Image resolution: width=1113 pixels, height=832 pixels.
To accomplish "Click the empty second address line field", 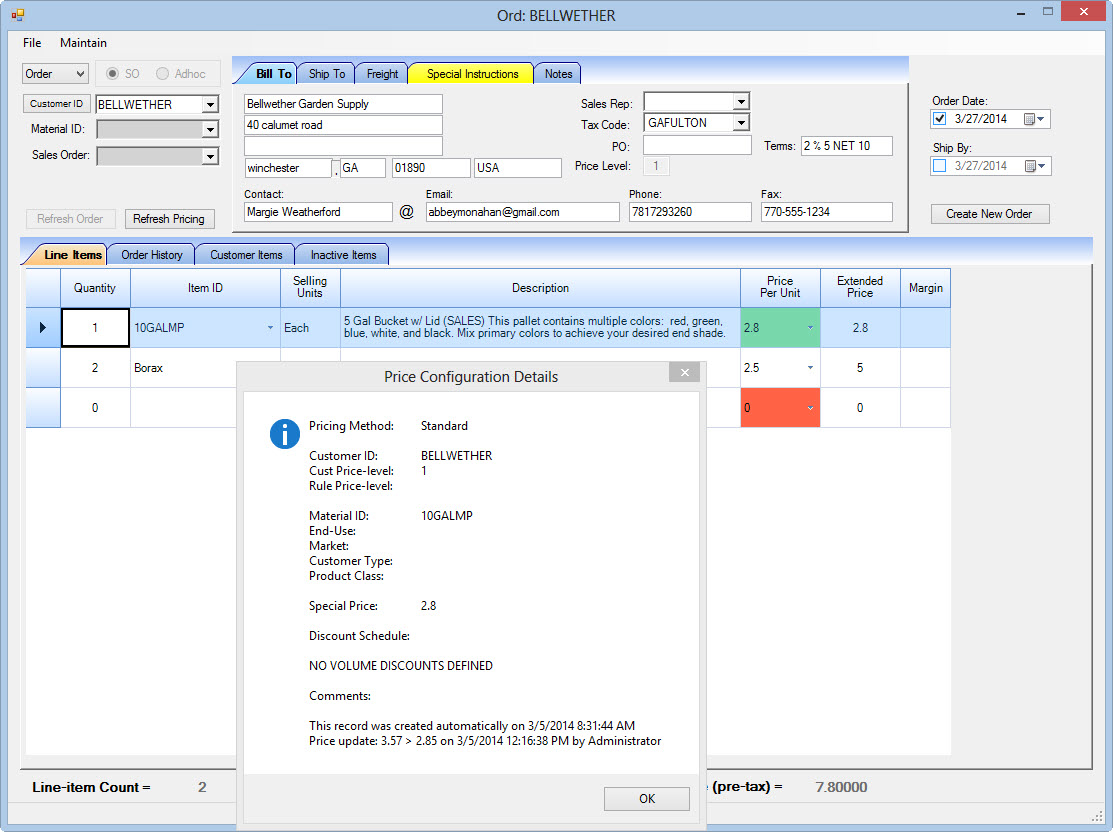I will tap(343, 146).
